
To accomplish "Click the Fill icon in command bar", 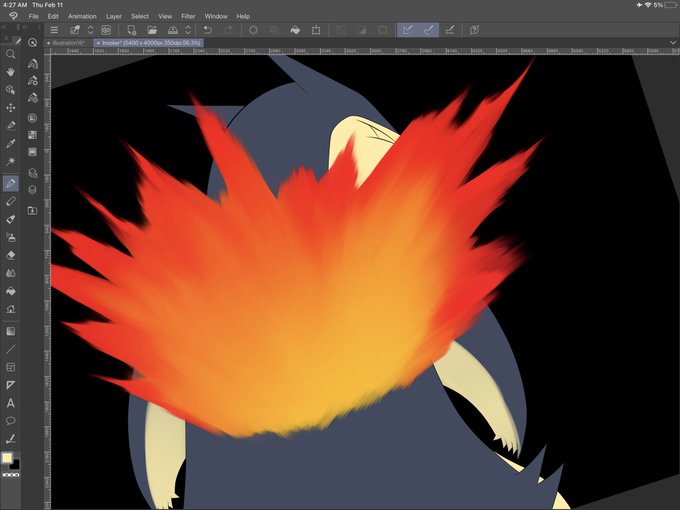I will click(x=295, y=30).
